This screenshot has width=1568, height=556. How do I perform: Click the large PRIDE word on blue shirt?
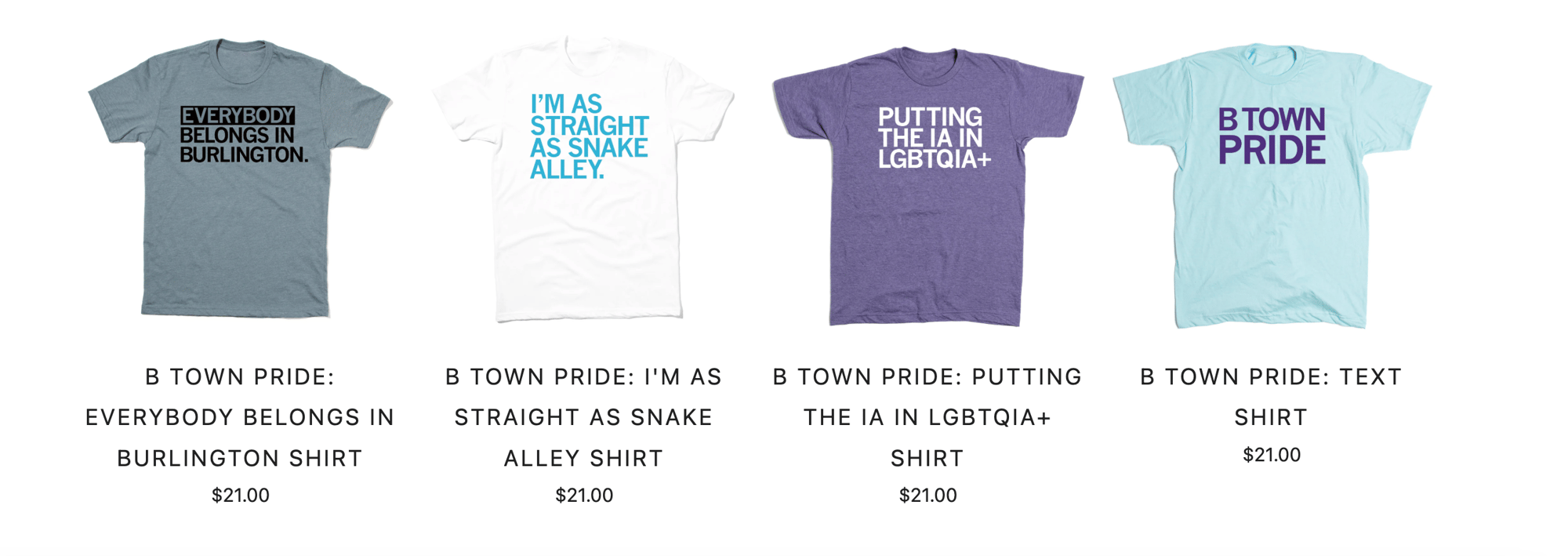(1272, 150)
